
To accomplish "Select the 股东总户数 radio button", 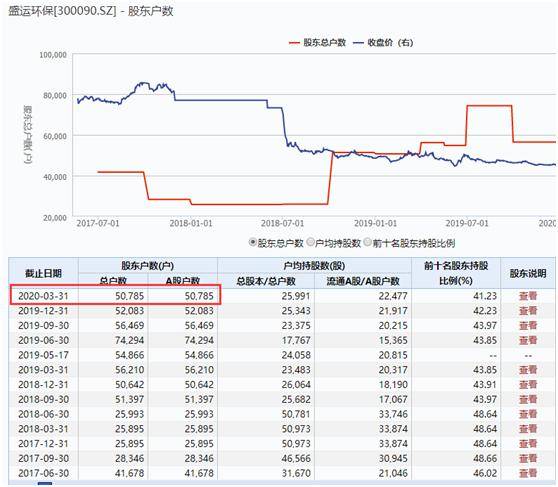I will tap(253, 243).
